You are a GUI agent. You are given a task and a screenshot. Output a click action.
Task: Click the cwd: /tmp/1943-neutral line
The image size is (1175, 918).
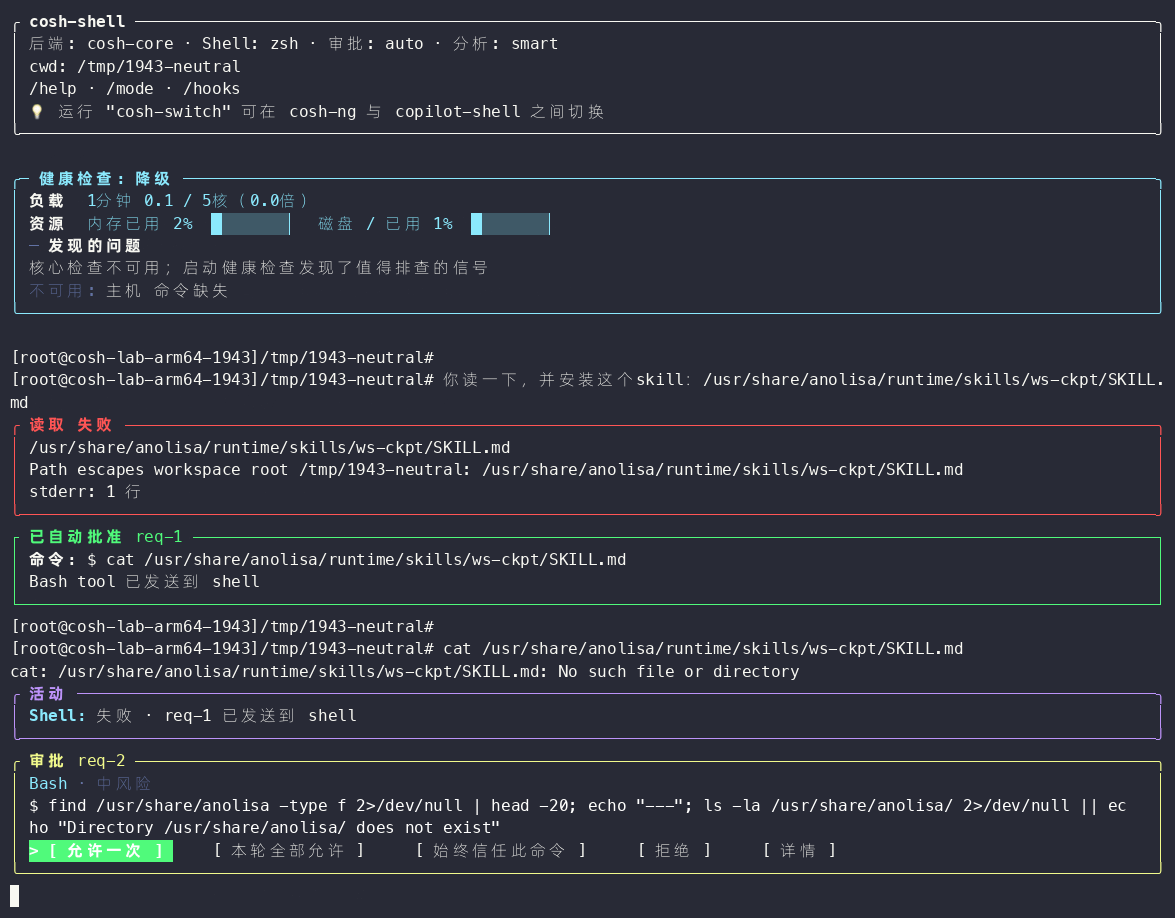click(135, 67)
